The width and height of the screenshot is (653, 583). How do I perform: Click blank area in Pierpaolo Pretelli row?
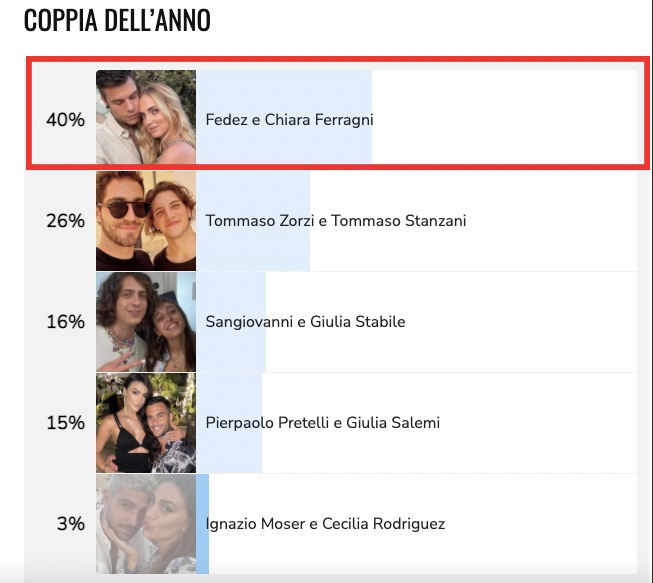537,423
